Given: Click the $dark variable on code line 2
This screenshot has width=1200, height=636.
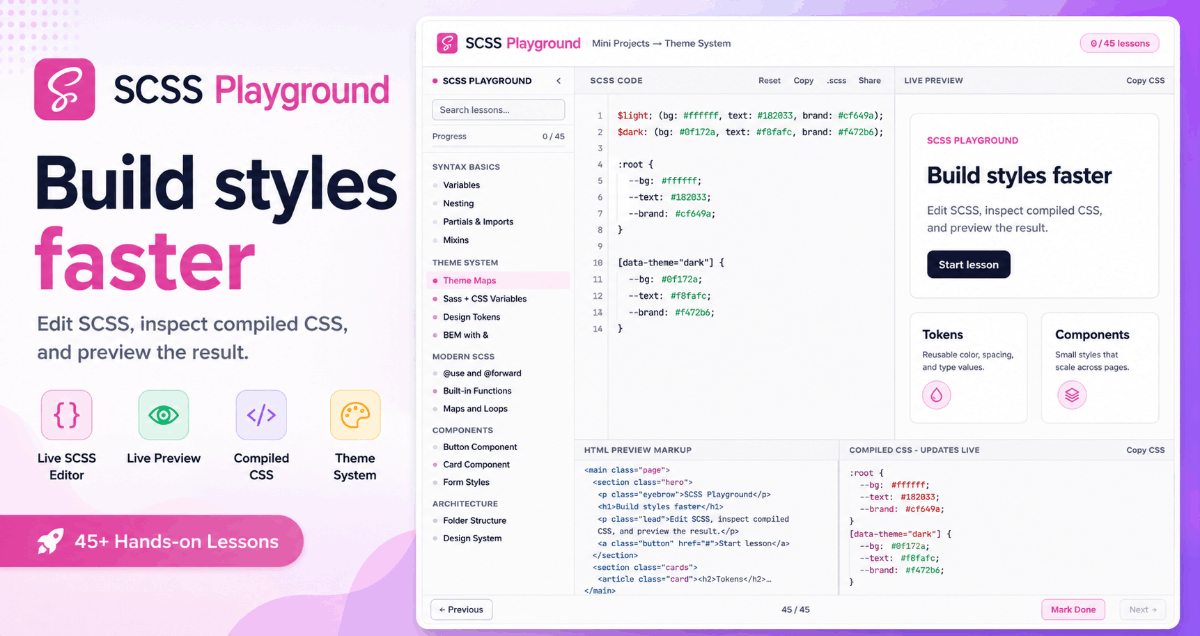Looking at the screenshot, I should [631, 132].
